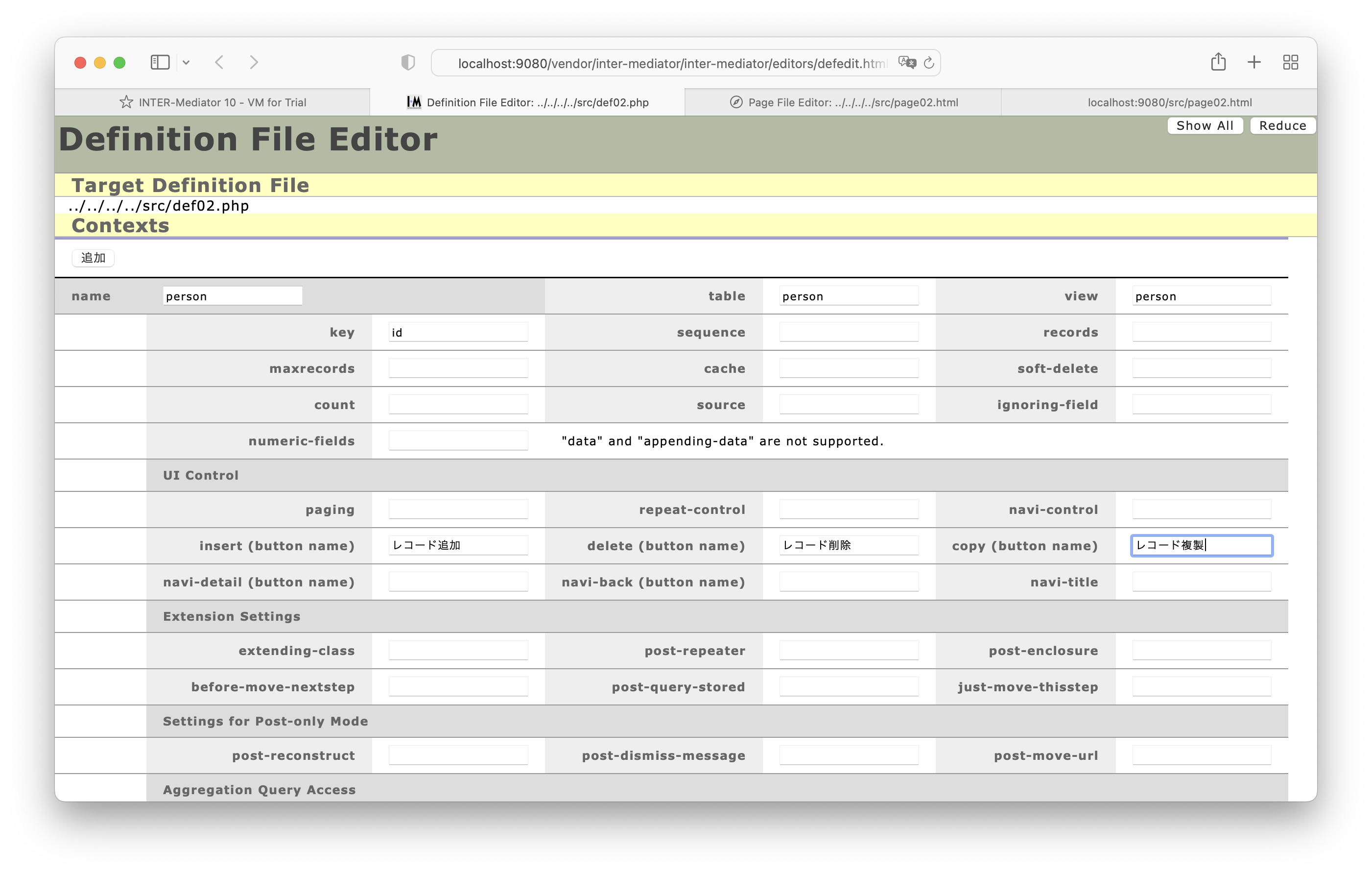Click the ignoring-field input field

click(x=1202, y=405)
